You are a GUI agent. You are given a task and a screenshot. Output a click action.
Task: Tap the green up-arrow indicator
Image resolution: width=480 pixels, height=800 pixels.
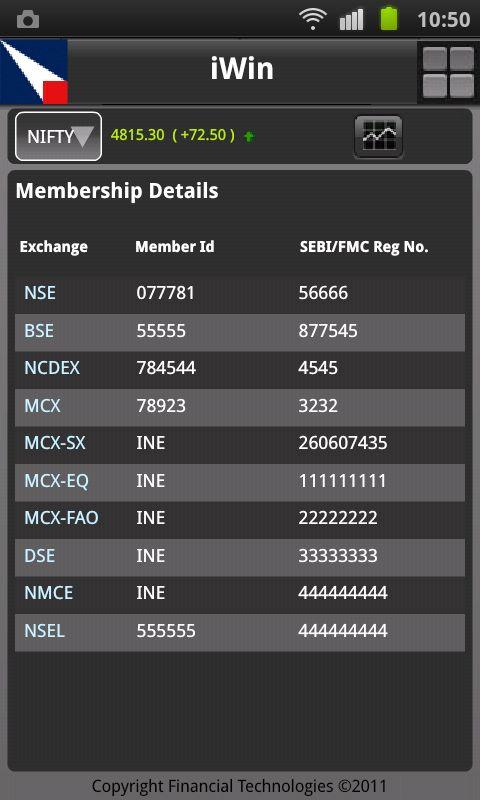249,136
